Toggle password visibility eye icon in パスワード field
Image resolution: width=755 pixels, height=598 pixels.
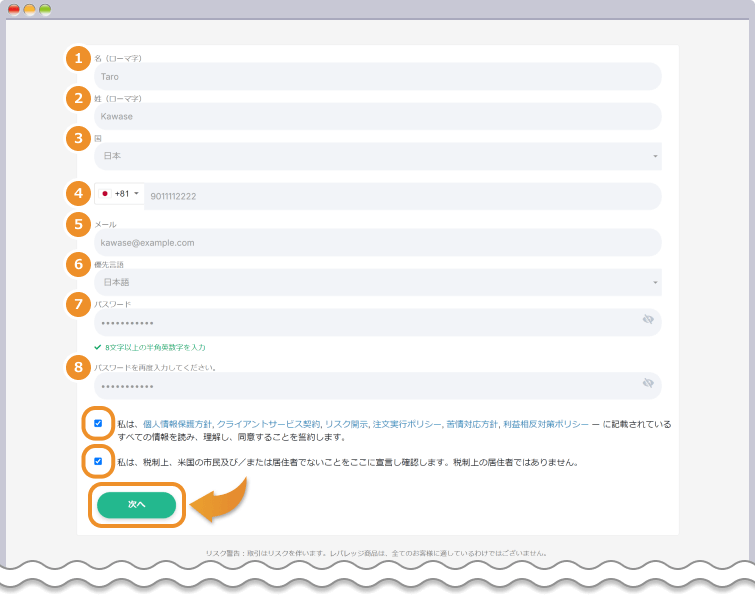[x=648, y=319]
